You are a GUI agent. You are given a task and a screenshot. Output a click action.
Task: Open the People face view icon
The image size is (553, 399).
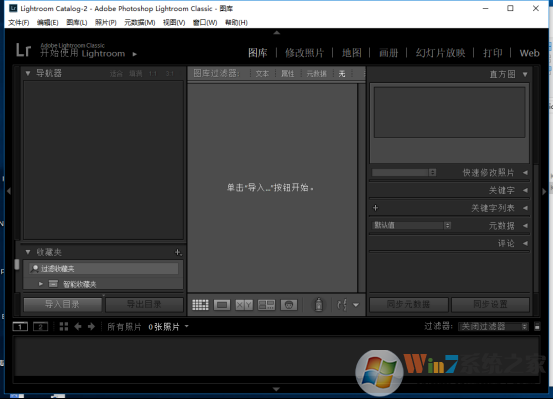pyautogui.click(x=289, y=305)
